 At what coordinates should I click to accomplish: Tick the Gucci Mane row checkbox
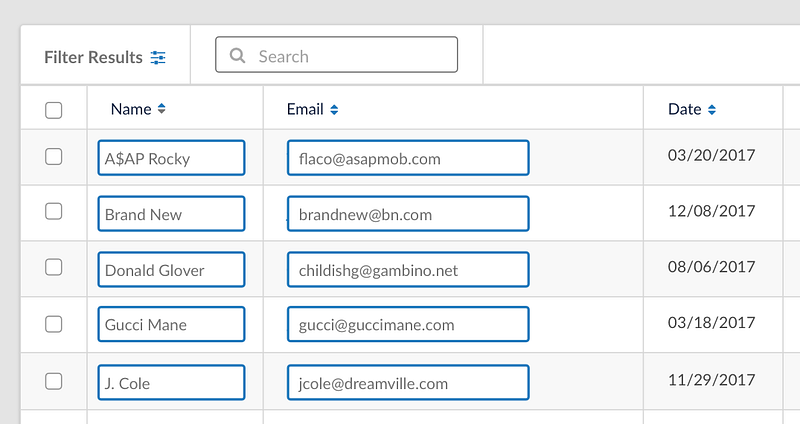(54, 324)
